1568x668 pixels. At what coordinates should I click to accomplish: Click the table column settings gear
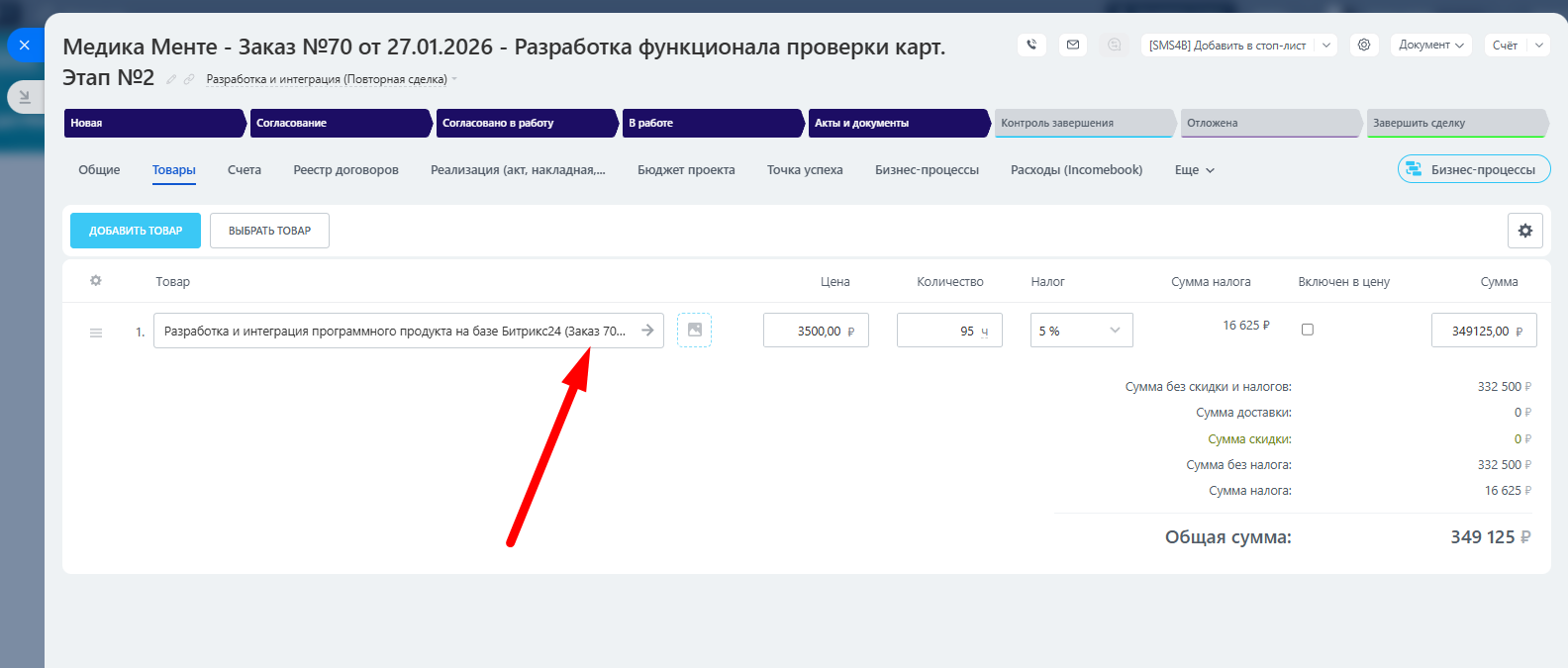click(96, 281)
